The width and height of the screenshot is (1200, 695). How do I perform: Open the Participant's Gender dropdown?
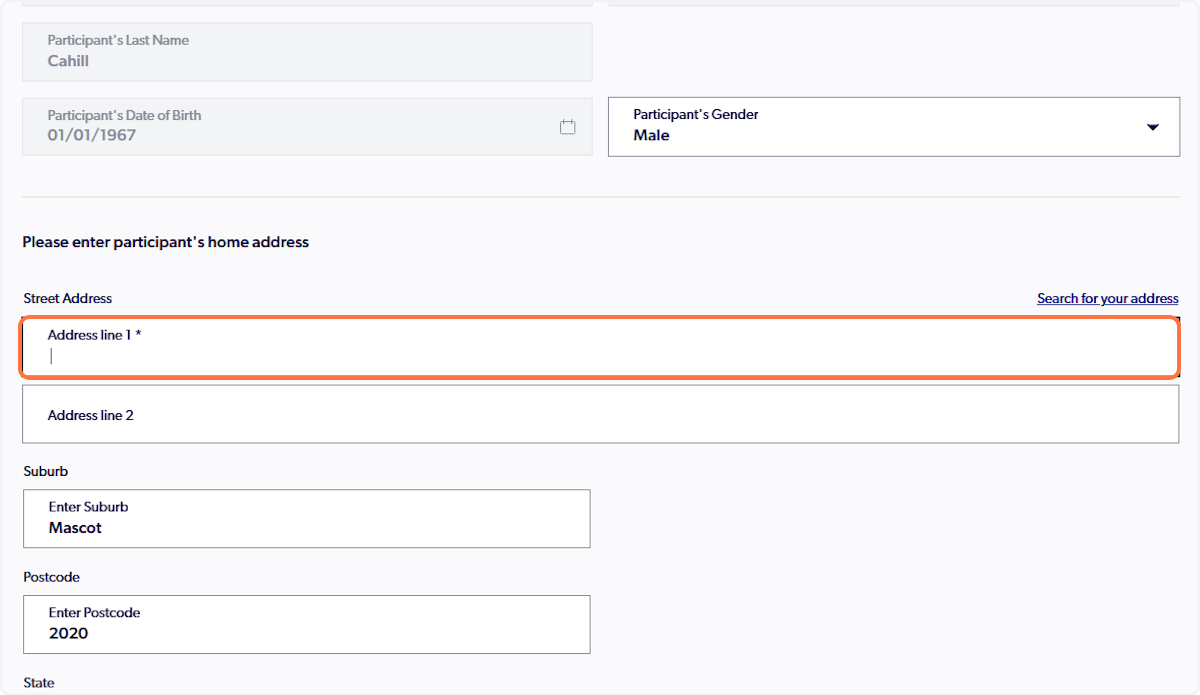tap(895, 126)
